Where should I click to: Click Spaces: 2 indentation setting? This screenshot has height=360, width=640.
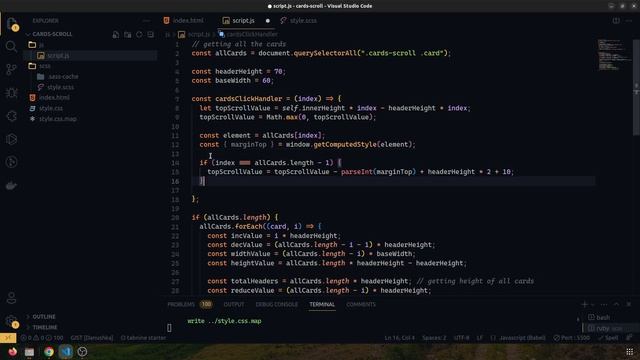click(x=434, y=338)
